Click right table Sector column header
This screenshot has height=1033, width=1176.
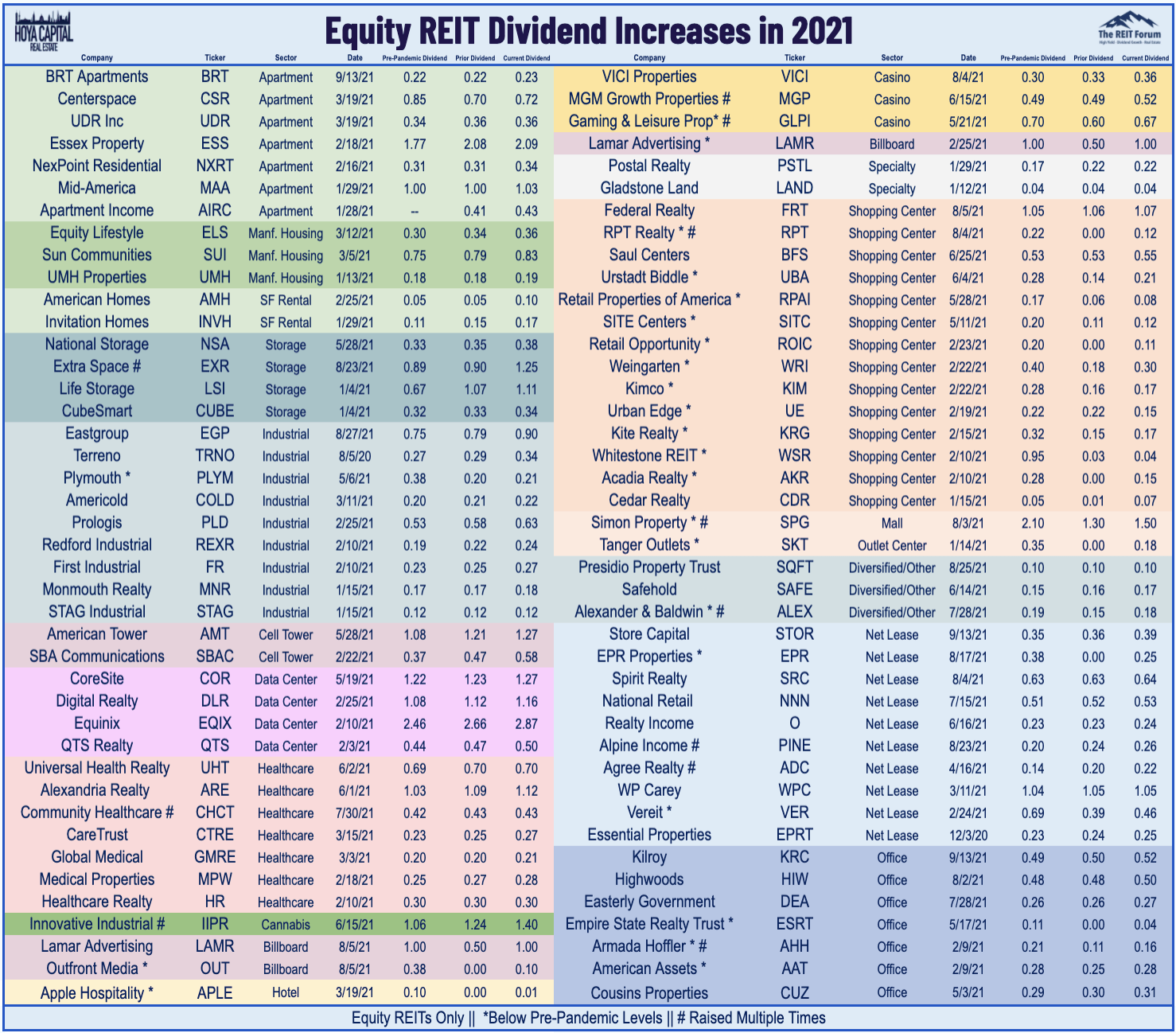[892, 58]
